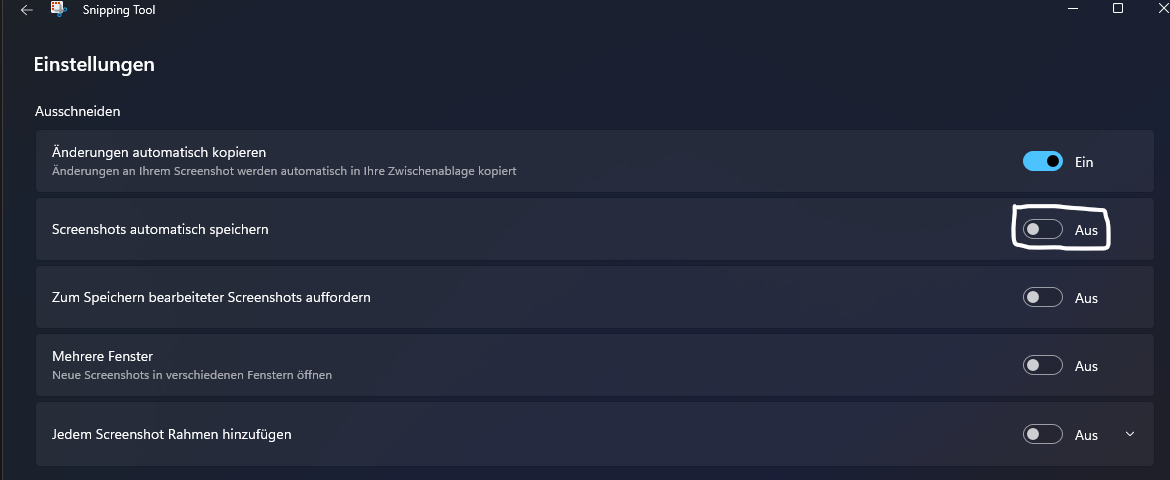
Task: Click the Änderungen automatisch kopieren label text
Action: pyautogui.click(x=159, y=152)
